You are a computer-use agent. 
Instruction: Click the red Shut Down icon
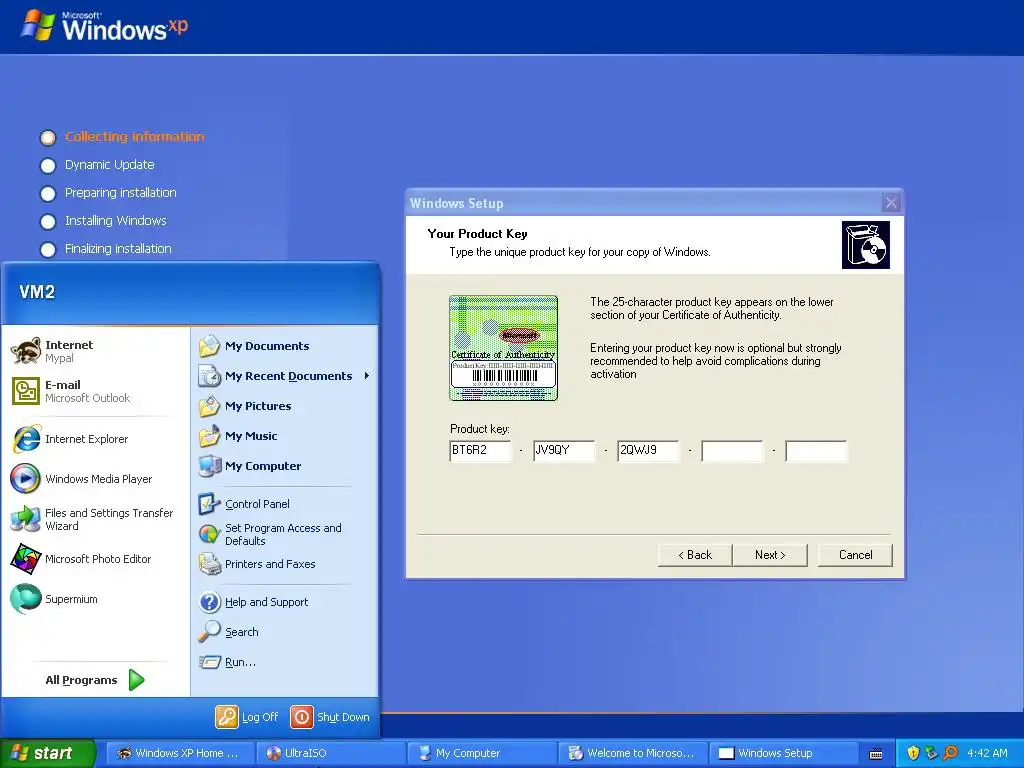tap(302, 717)
